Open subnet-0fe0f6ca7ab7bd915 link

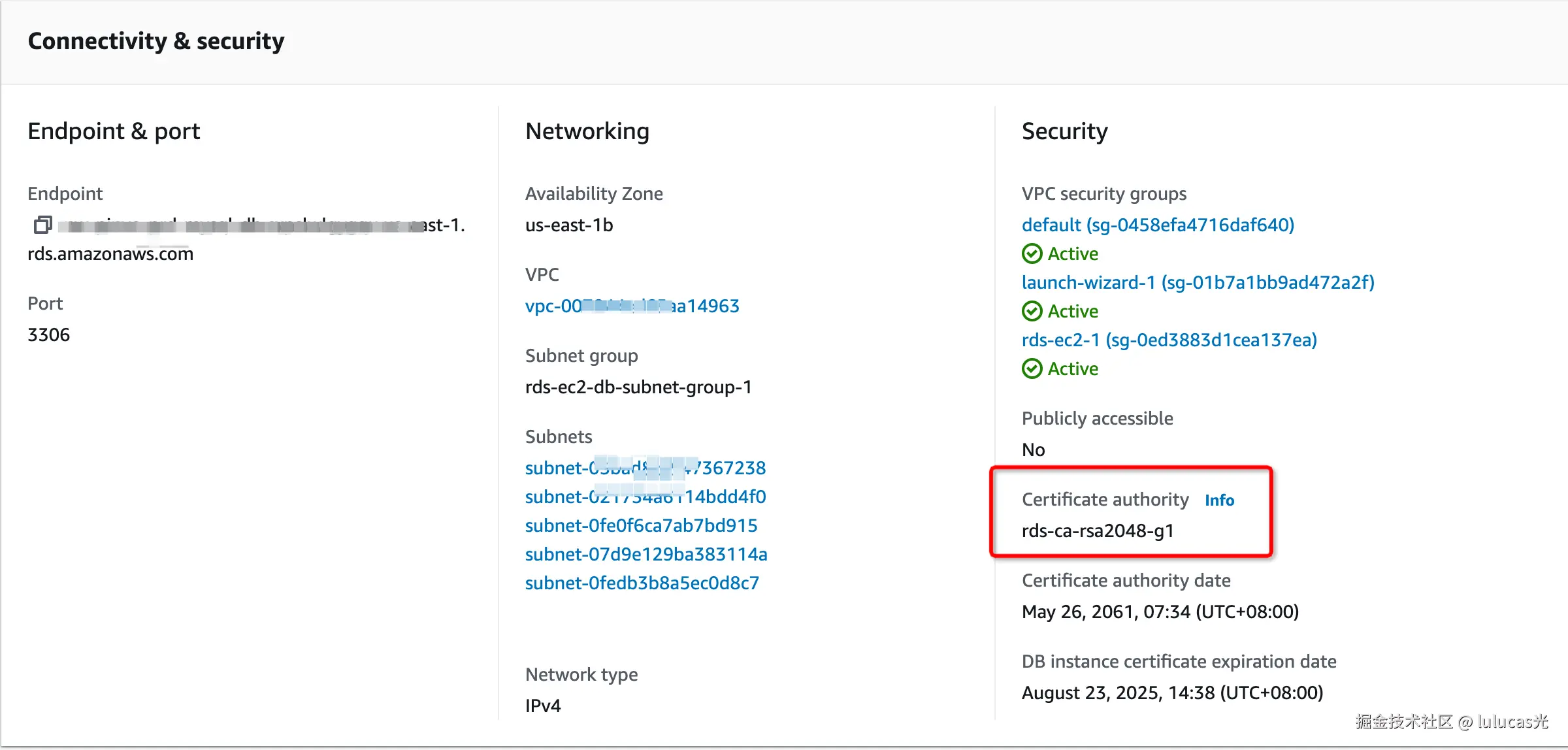click(641, 525)
